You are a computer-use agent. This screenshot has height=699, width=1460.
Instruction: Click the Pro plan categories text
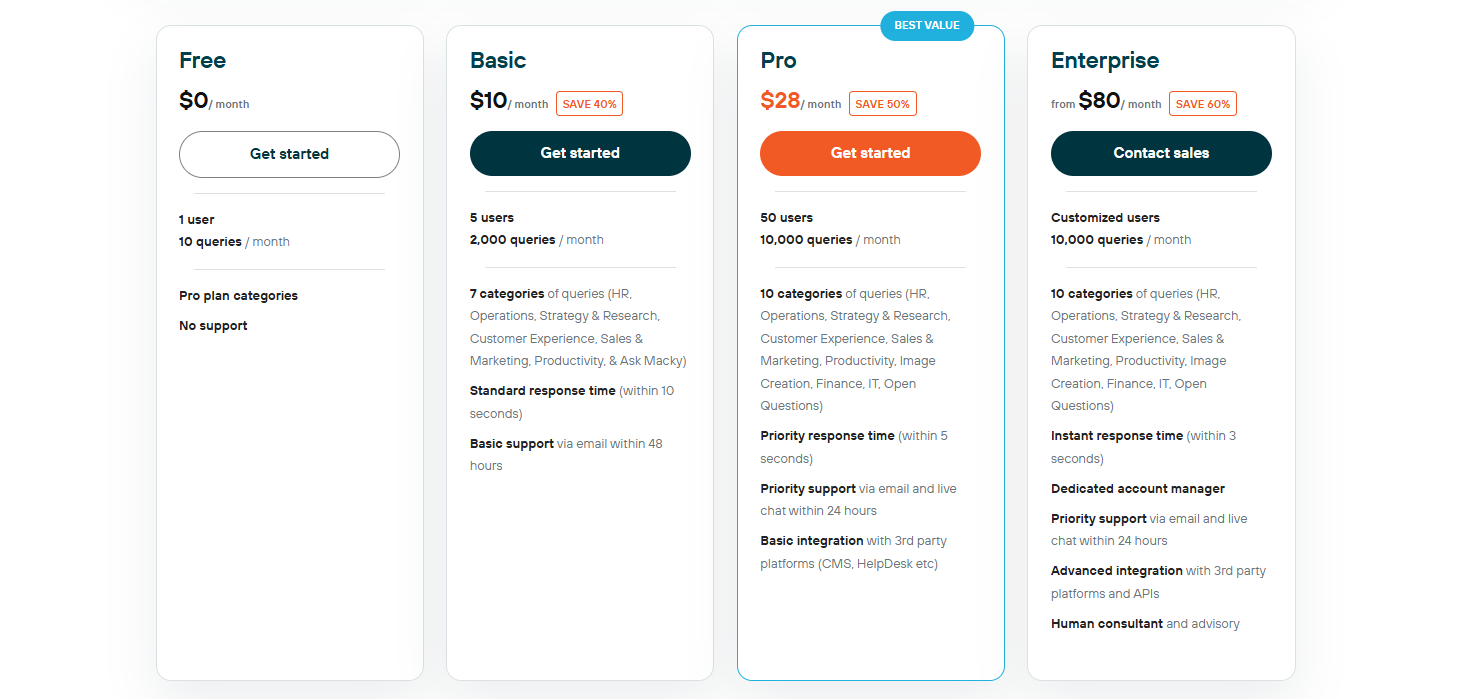click(x=238, y=296)
